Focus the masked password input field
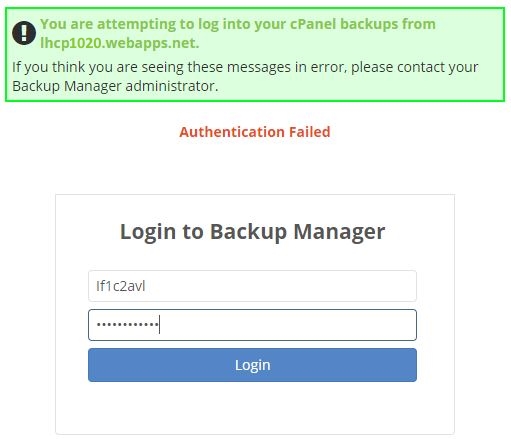The image size is (511, 439). [x=252, y=325]
